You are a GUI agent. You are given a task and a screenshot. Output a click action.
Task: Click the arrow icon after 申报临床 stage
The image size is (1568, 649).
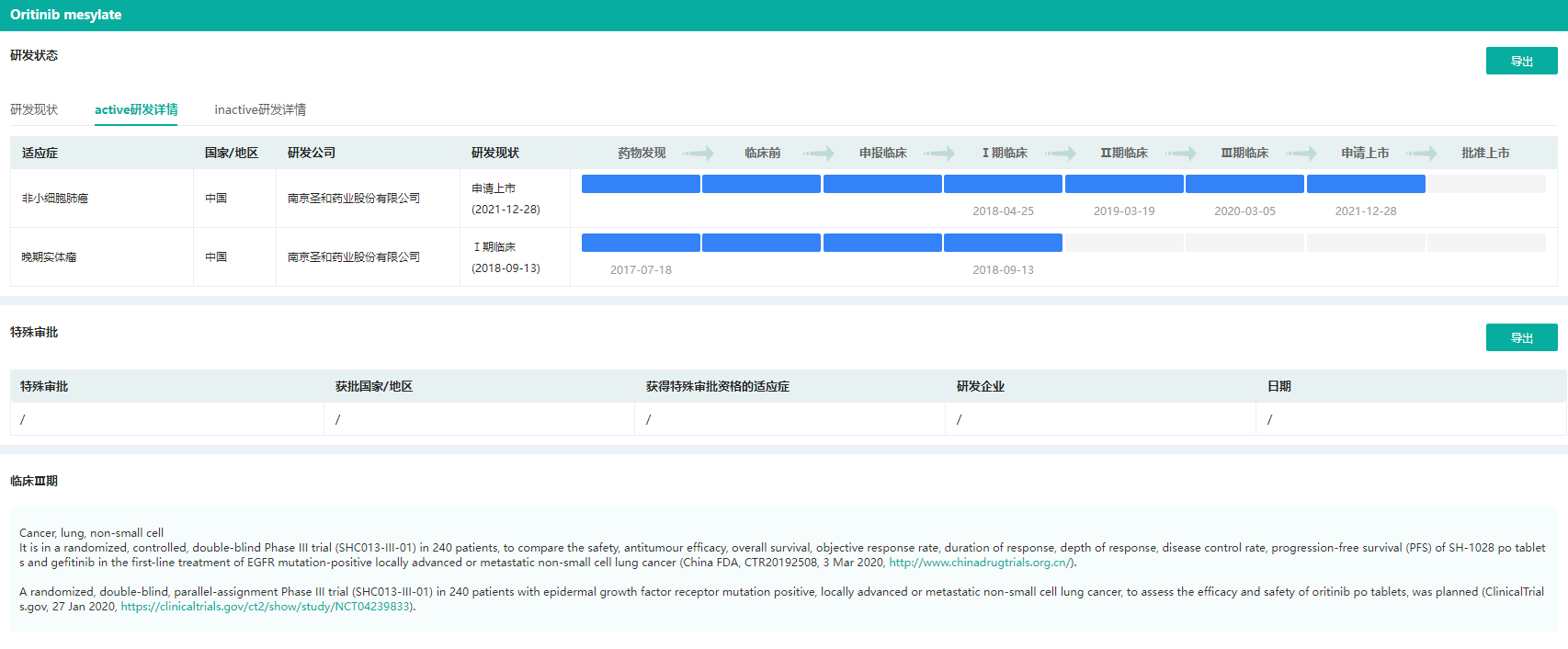tap(939, 154)
